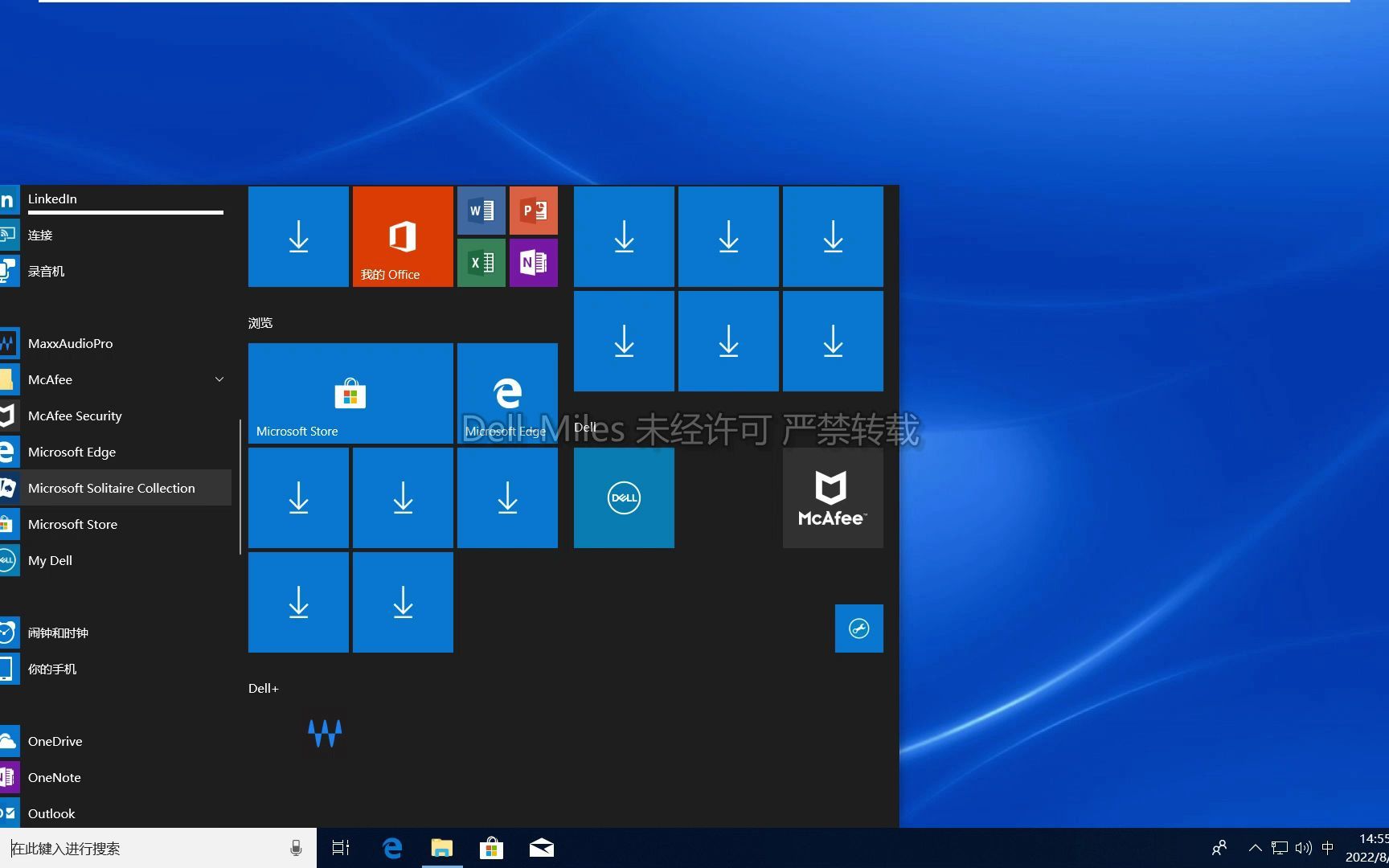This screenshot has height=868, width=1389.
Task: Launch OneDrive from the app list
Action: tap(116, 741)
